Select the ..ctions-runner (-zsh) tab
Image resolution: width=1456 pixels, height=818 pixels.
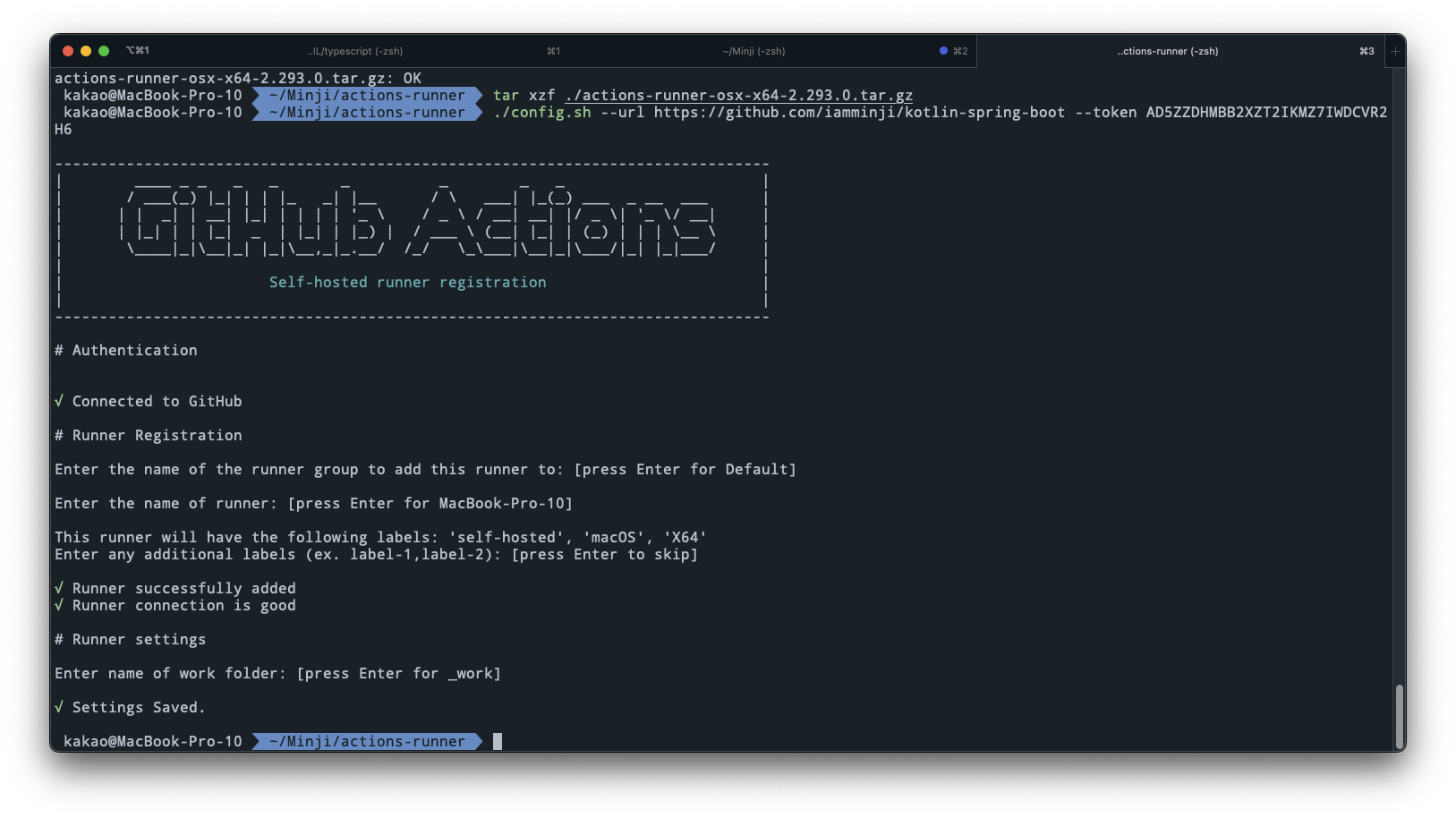click(x=1168, y=51)
